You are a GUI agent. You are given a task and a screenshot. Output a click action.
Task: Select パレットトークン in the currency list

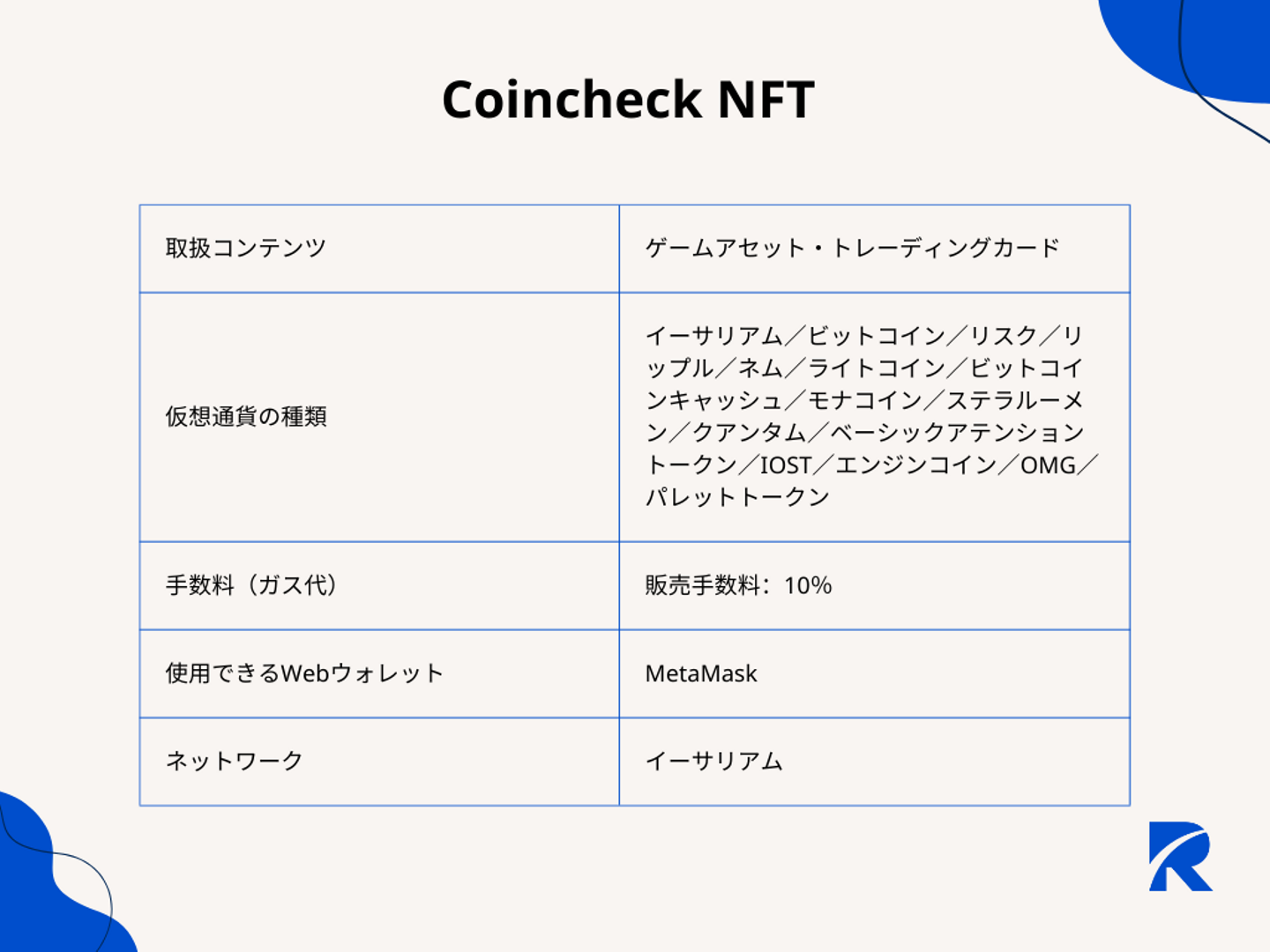click(737, 498)
